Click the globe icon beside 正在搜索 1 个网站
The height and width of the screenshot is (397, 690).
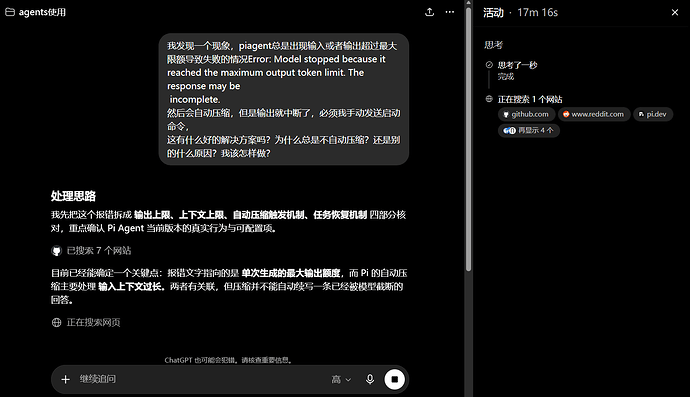[489, 99]
